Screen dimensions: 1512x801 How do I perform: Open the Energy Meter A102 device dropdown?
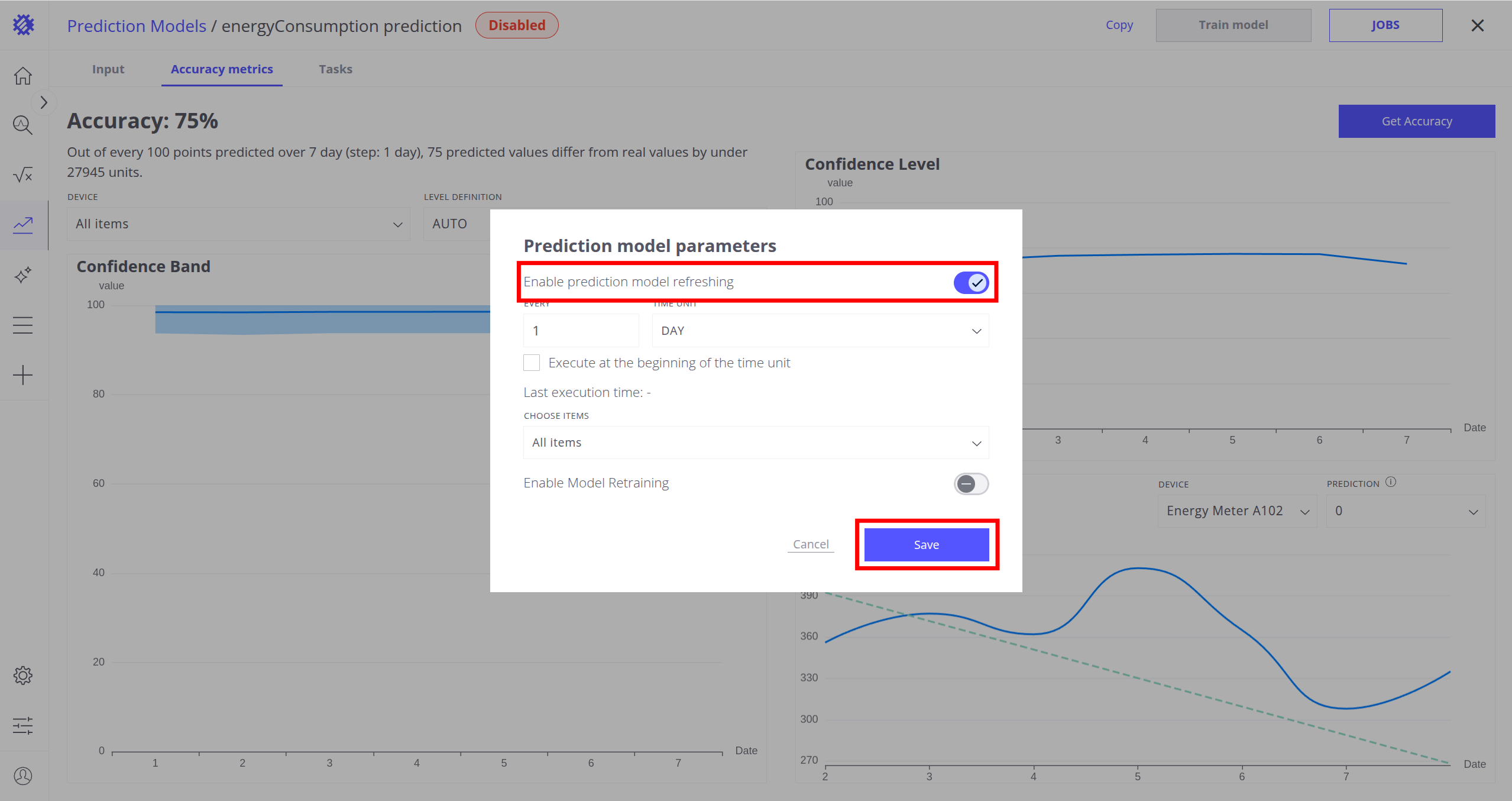point(1237,511)
